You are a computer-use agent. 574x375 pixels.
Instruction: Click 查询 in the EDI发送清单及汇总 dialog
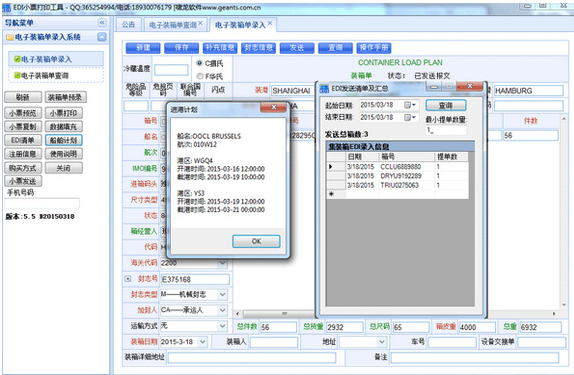(446, 105)
